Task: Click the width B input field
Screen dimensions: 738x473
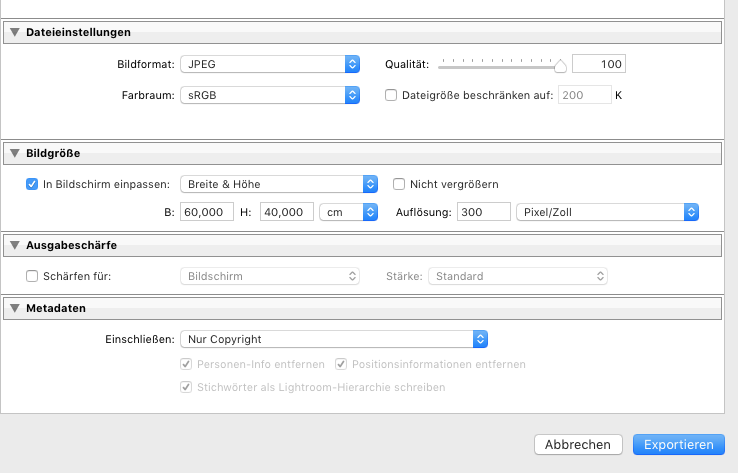Action: [x=206, y=212]
